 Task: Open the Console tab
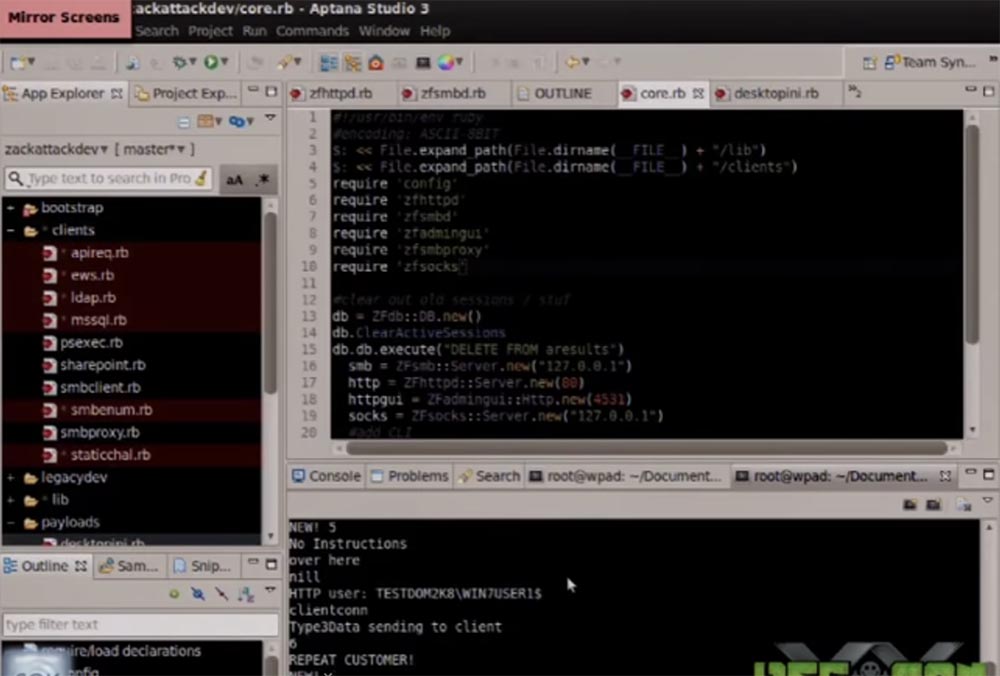click(x=326, y=476)
